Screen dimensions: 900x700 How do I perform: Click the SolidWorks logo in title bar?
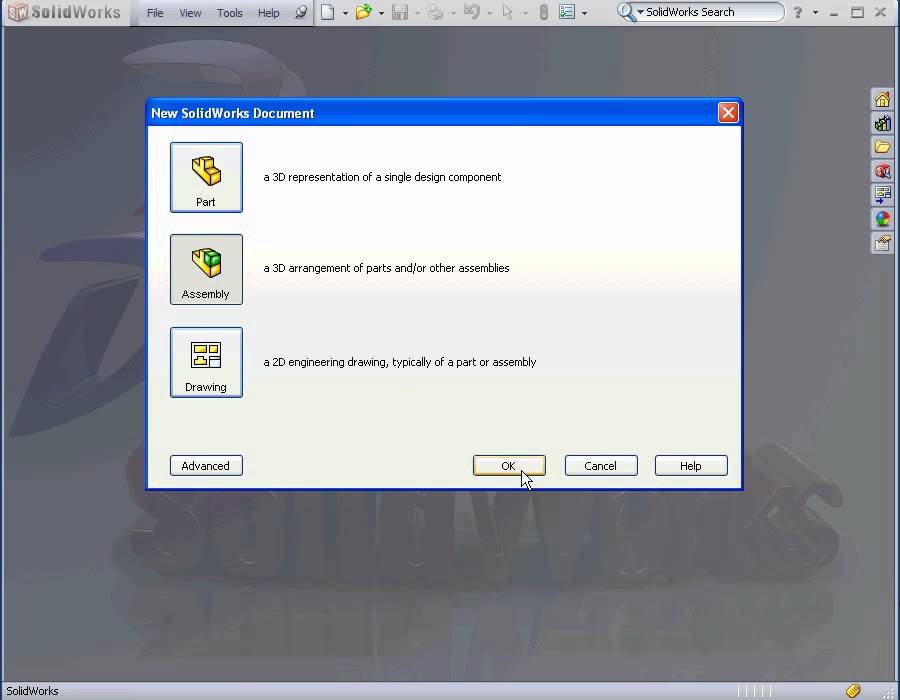tap(64, 12)
